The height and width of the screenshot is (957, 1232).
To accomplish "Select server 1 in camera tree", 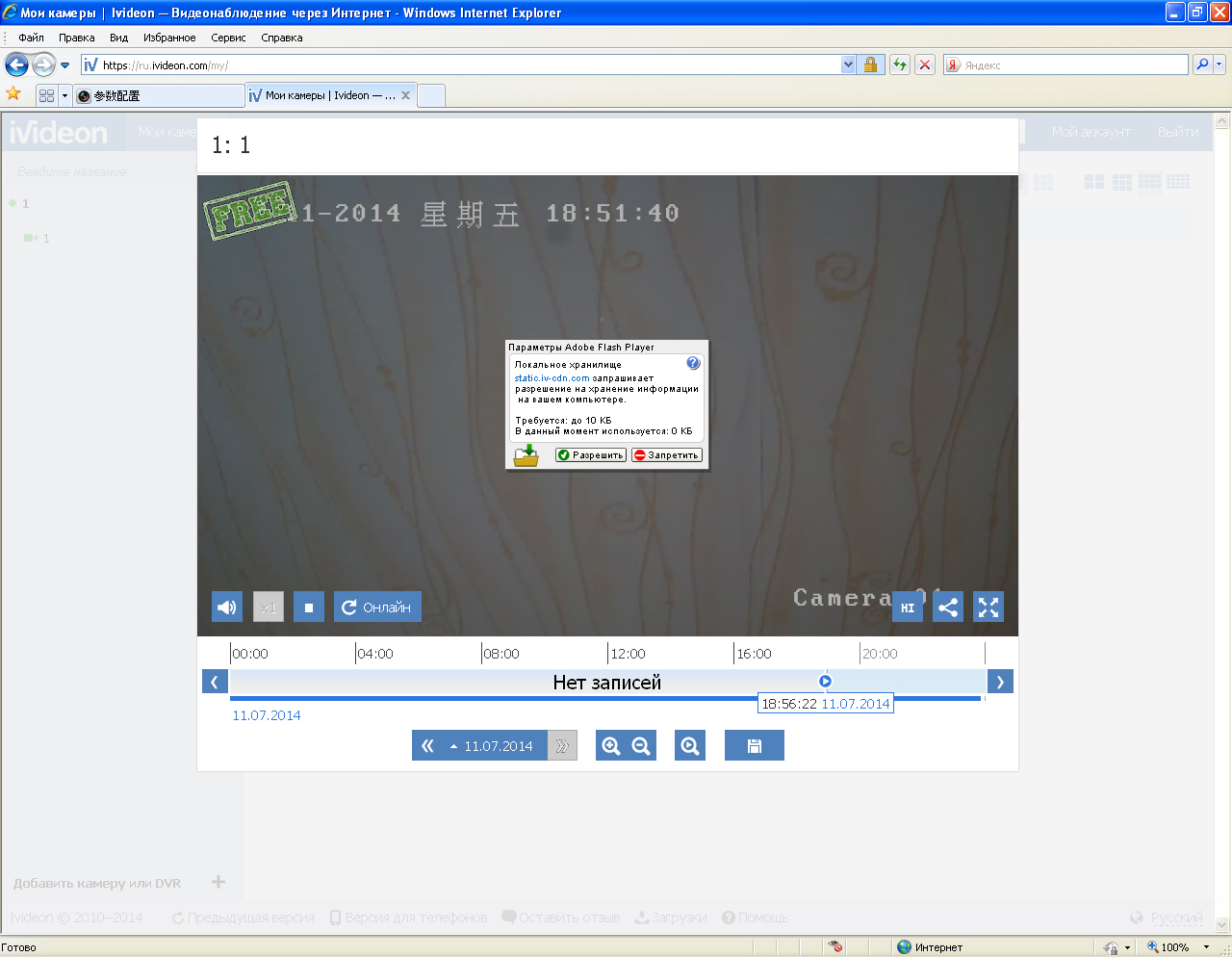I will coord(25,203).
